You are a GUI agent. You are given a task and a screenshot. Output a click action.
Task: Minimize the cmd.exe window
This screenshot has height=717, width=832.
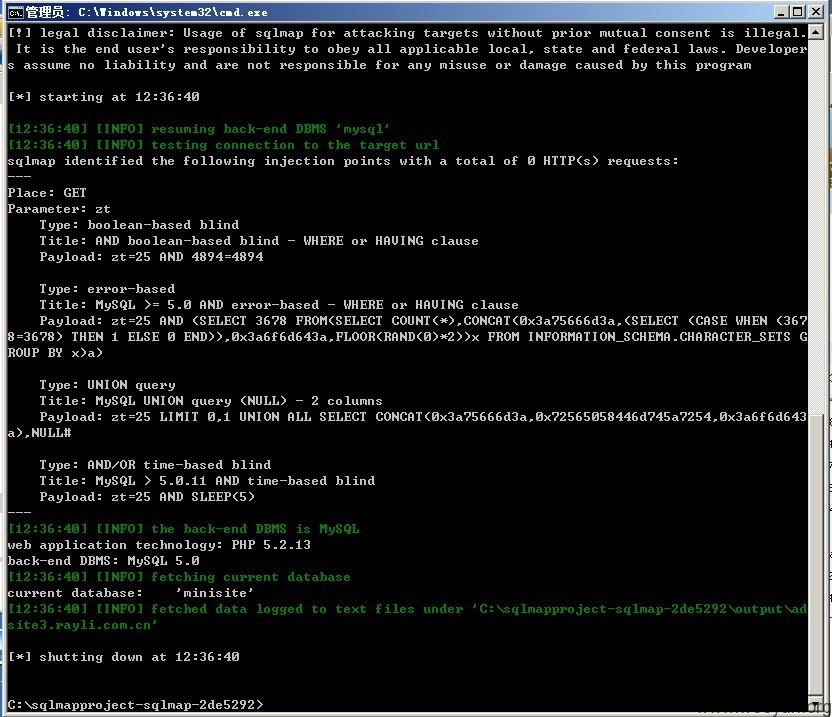tap(781, 12)
